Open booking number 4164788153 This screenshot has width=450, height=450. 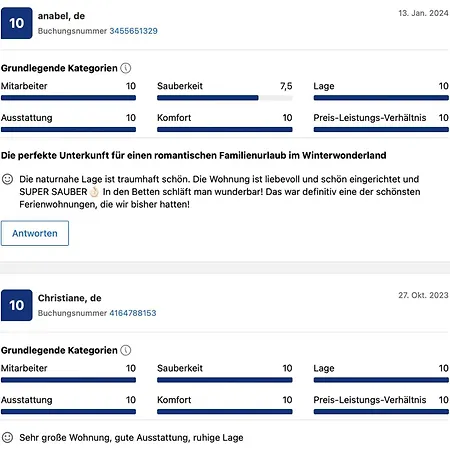point(133,313)
